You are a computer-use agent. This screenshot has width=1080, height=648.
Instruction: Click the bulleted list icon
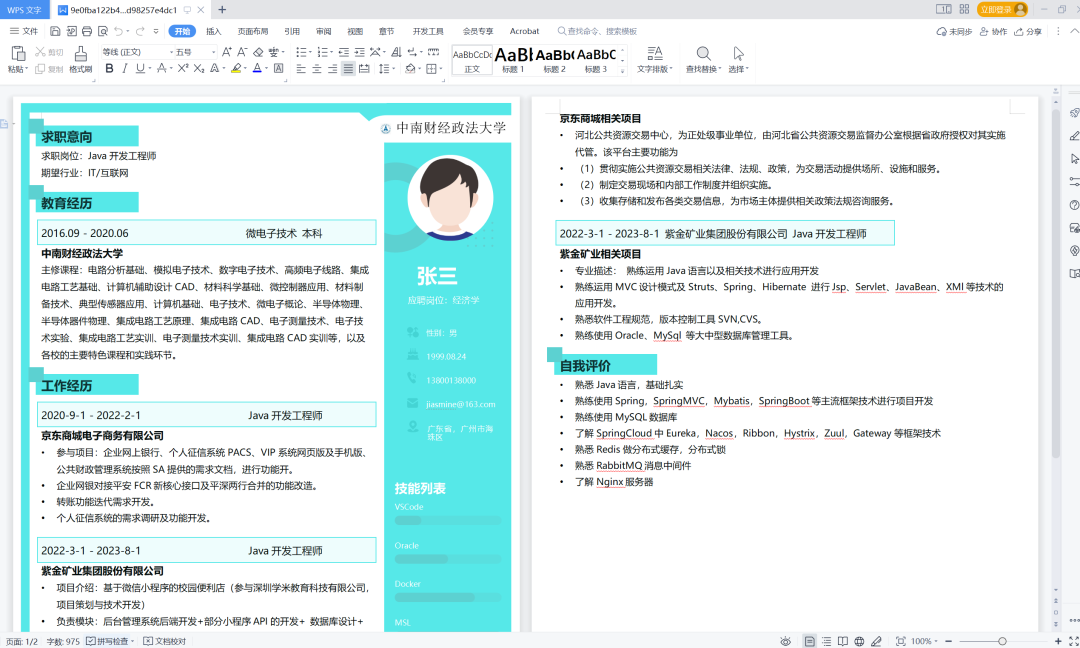[301, 52]
